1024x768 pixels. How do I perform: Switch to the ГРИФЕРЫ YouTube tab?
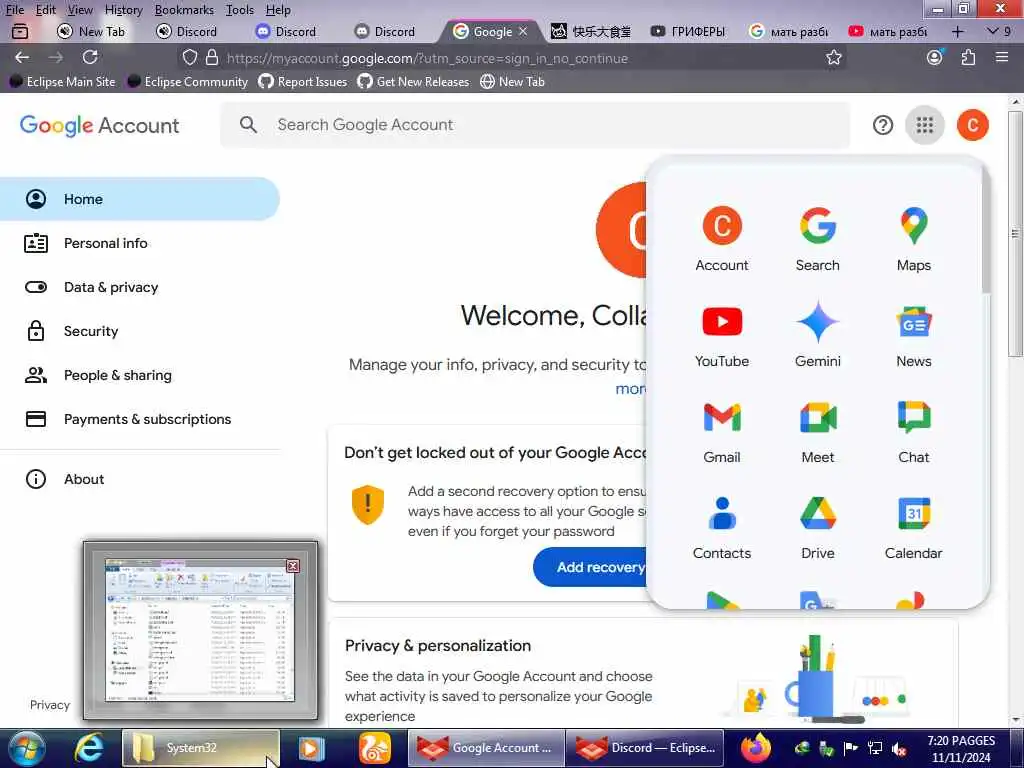click(x=690, y=31)
